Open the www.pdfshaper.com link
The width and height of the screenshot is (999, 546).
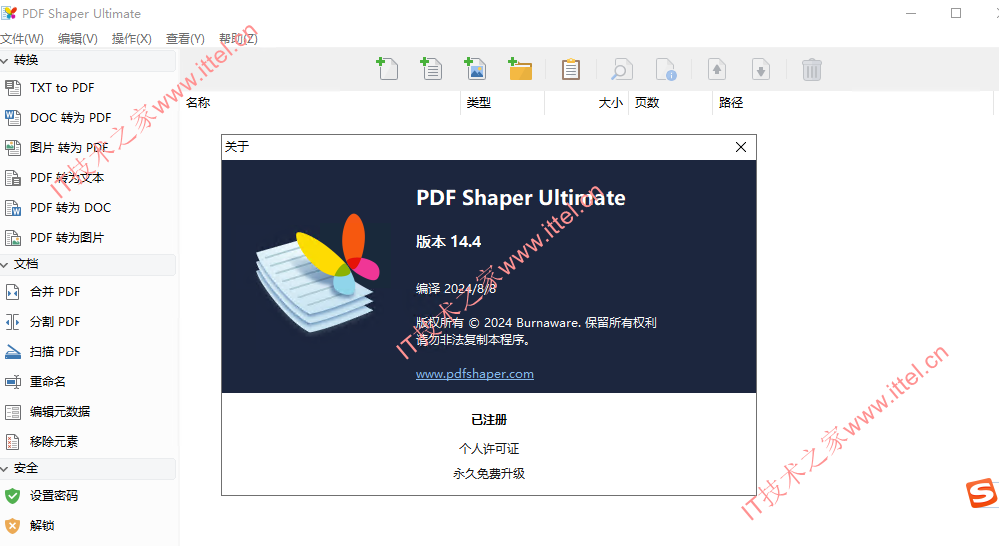[475, 374]
